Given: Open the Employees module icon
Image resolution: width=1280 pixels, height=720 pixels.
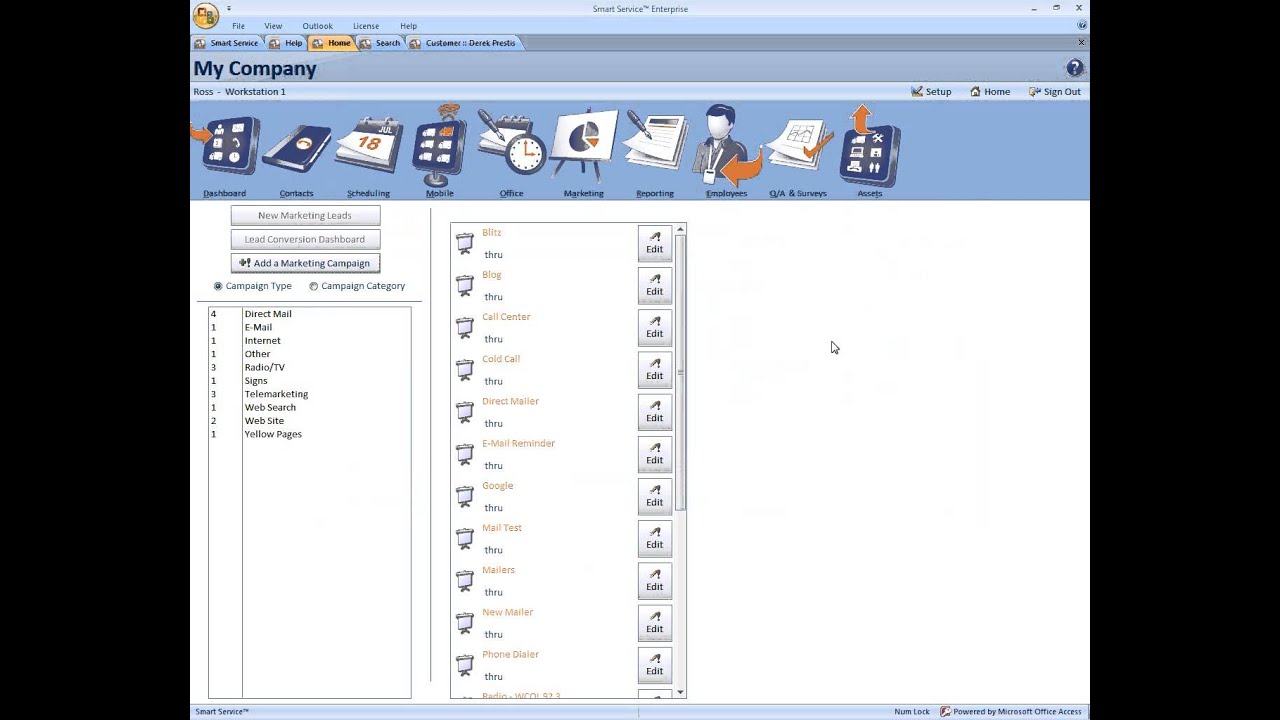Looking at the screenshot, I should tap(728, 147).
